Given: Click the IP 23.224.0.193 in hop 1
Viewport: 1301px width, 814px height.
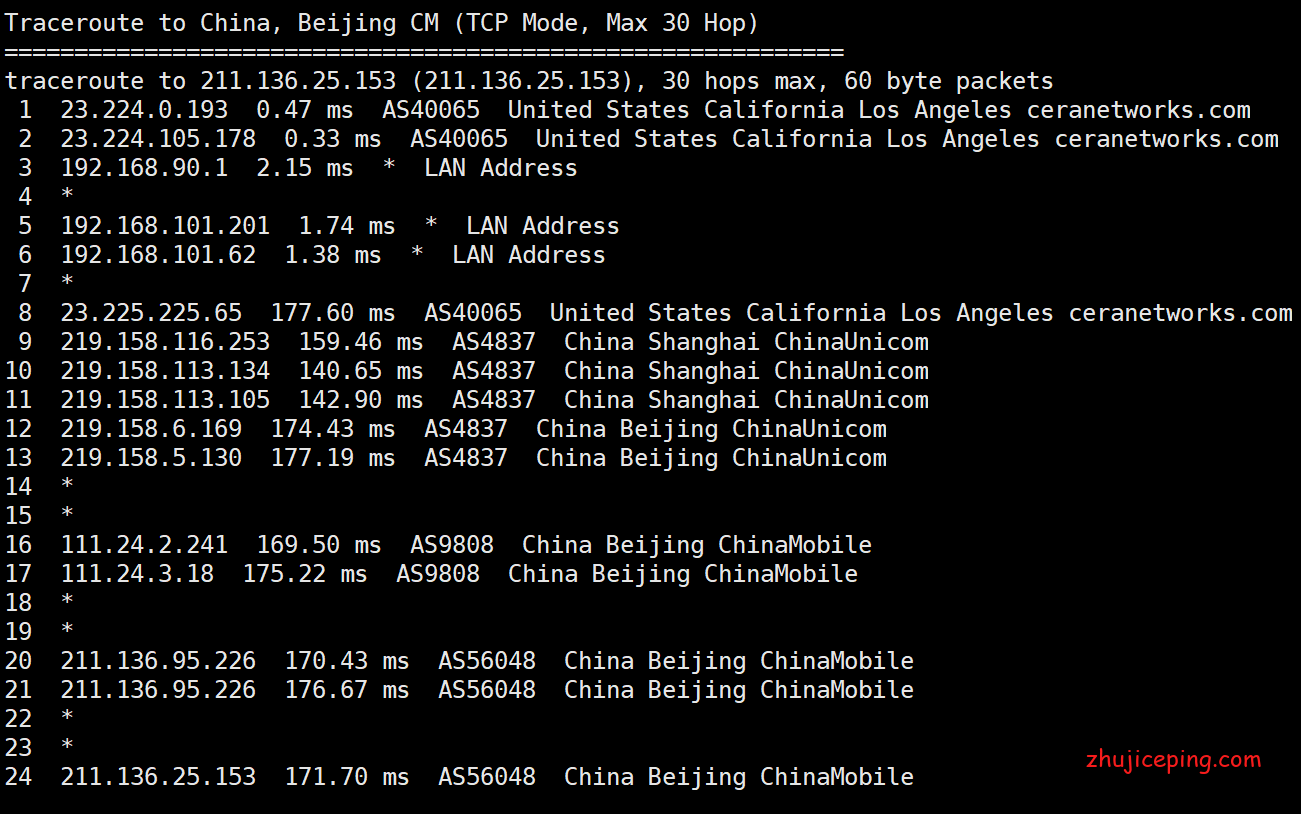Looking at the screenshot, I should 144,110.
